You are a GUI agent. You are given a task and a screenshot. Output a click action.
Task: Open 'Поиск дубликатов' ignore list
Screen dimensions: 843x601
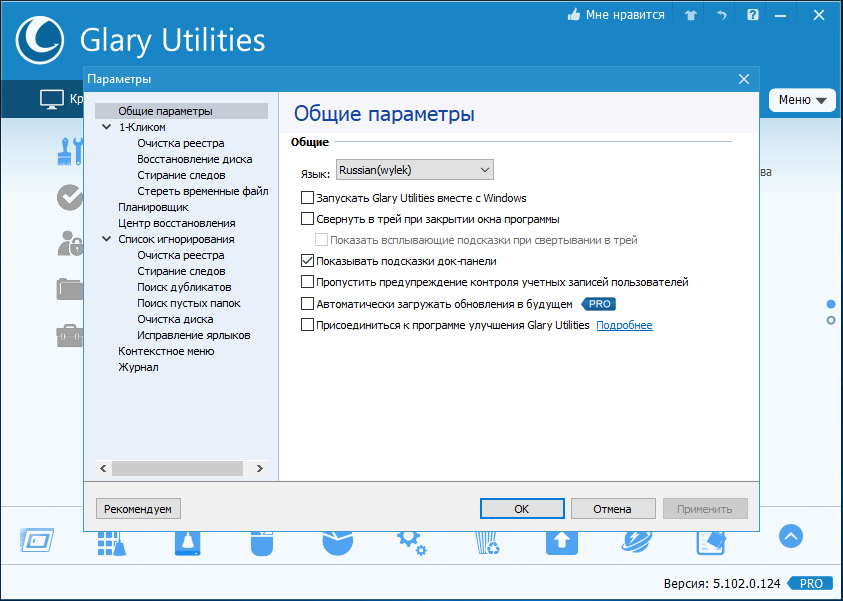[x=184, y=287]
